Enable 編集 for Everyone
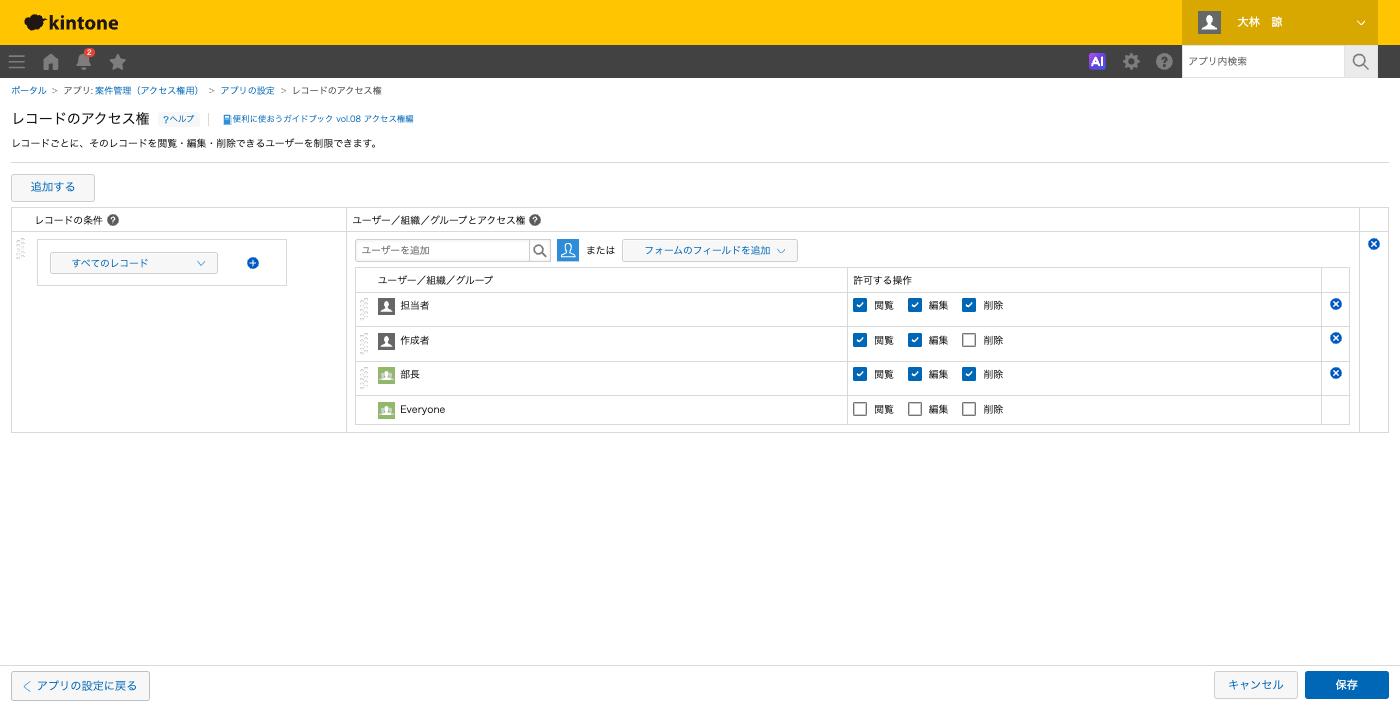The width and height of the screenshot is (1400, 707). click(x=915, y=409)
